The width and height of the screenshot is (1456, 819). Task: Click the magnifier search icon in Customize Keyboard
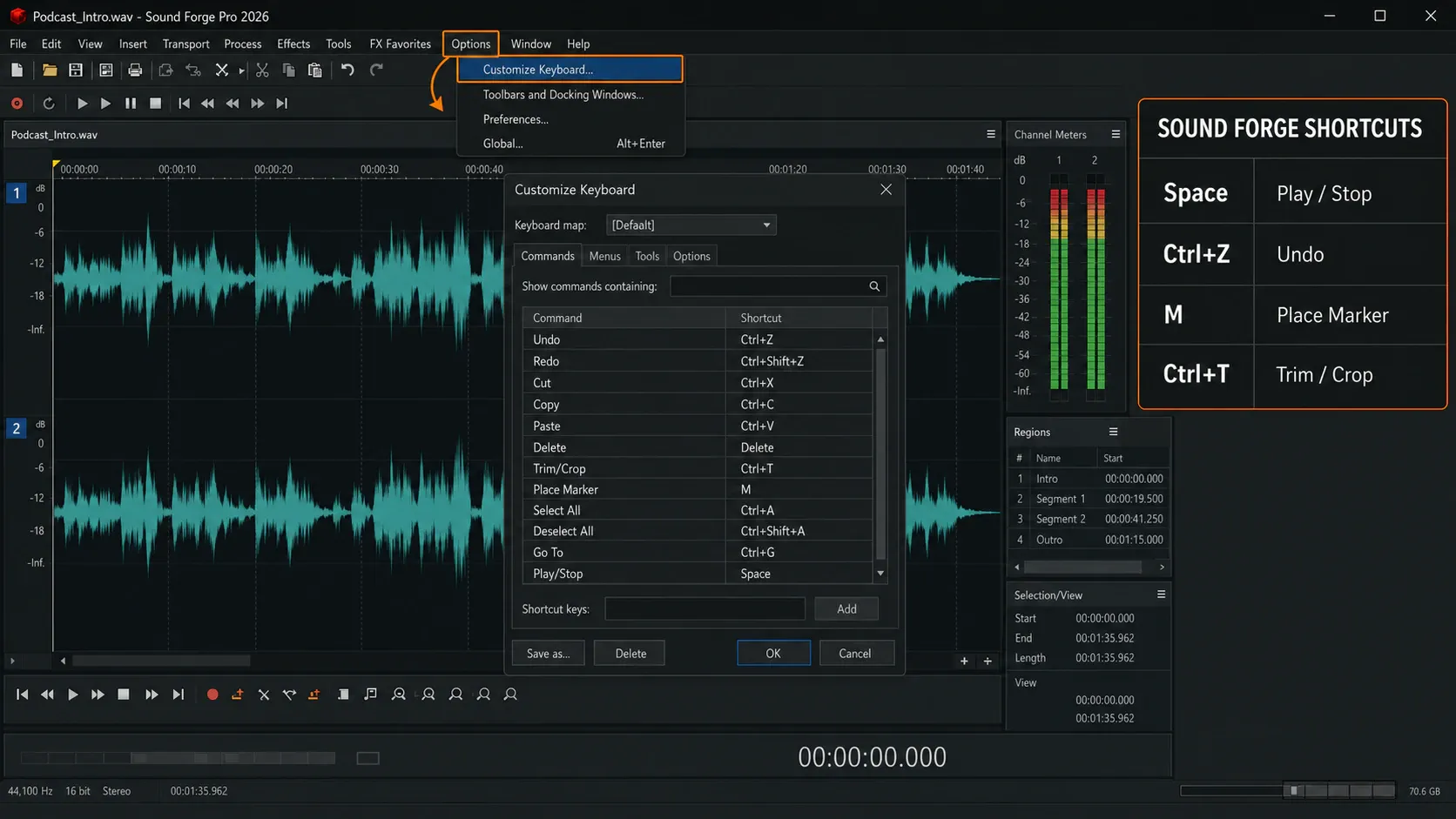point(874,286)
